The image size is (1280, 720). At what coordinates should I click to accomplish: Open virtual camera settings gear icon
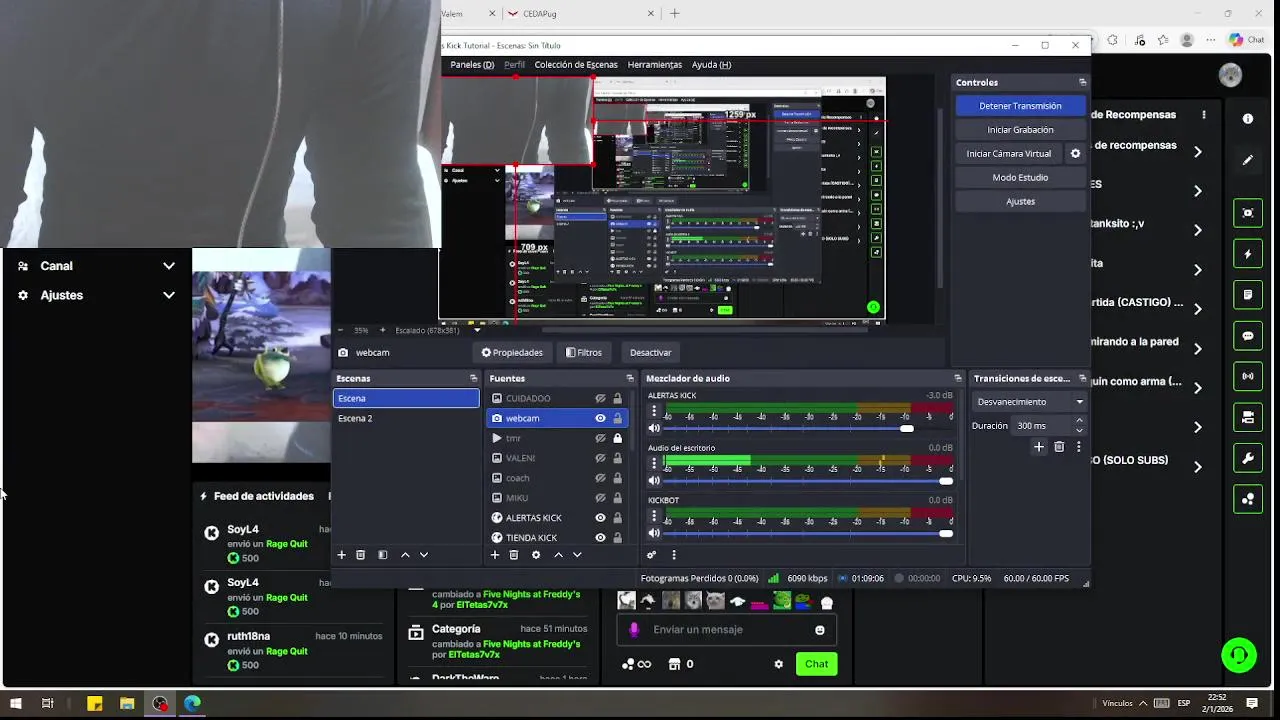tap(1076, 154)
